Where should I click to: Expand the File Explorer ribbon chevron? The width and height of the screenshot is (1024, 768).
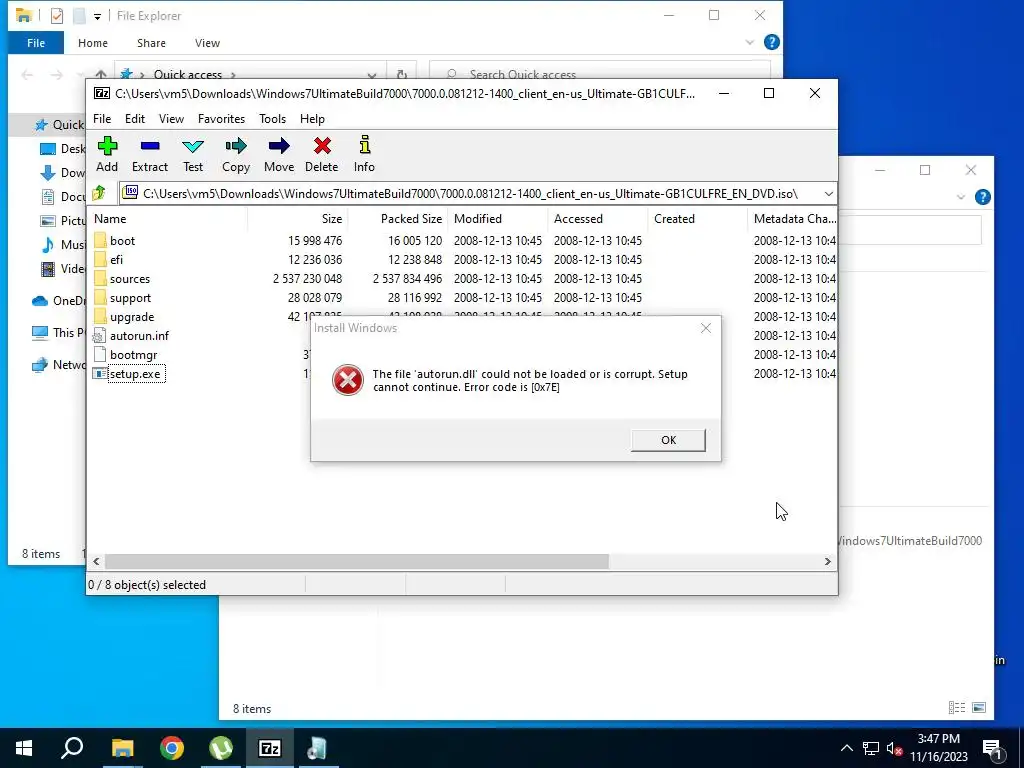pyautogui.click(x=749, y=42)
